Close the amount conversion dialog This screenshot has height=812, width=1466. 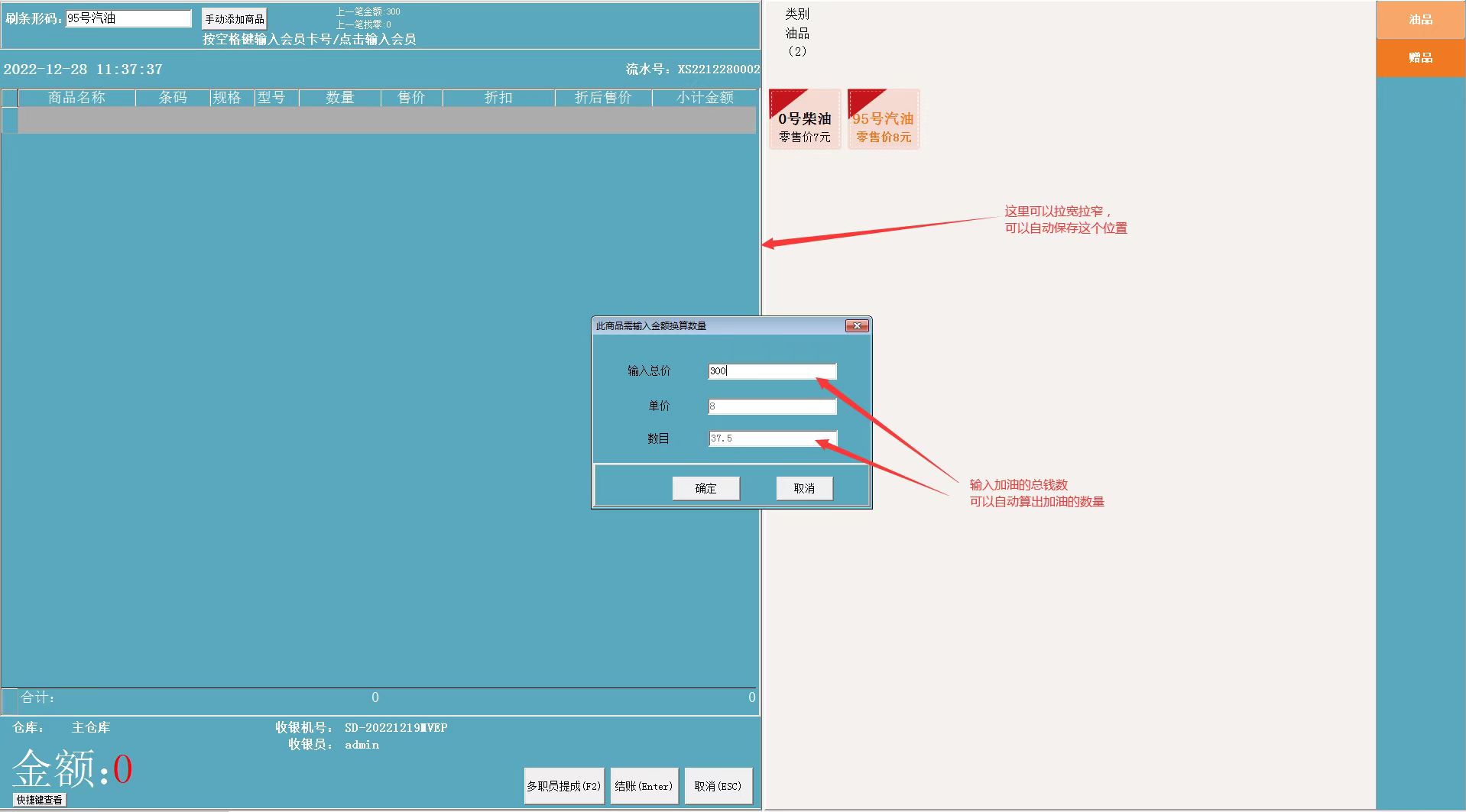point(857,326)
